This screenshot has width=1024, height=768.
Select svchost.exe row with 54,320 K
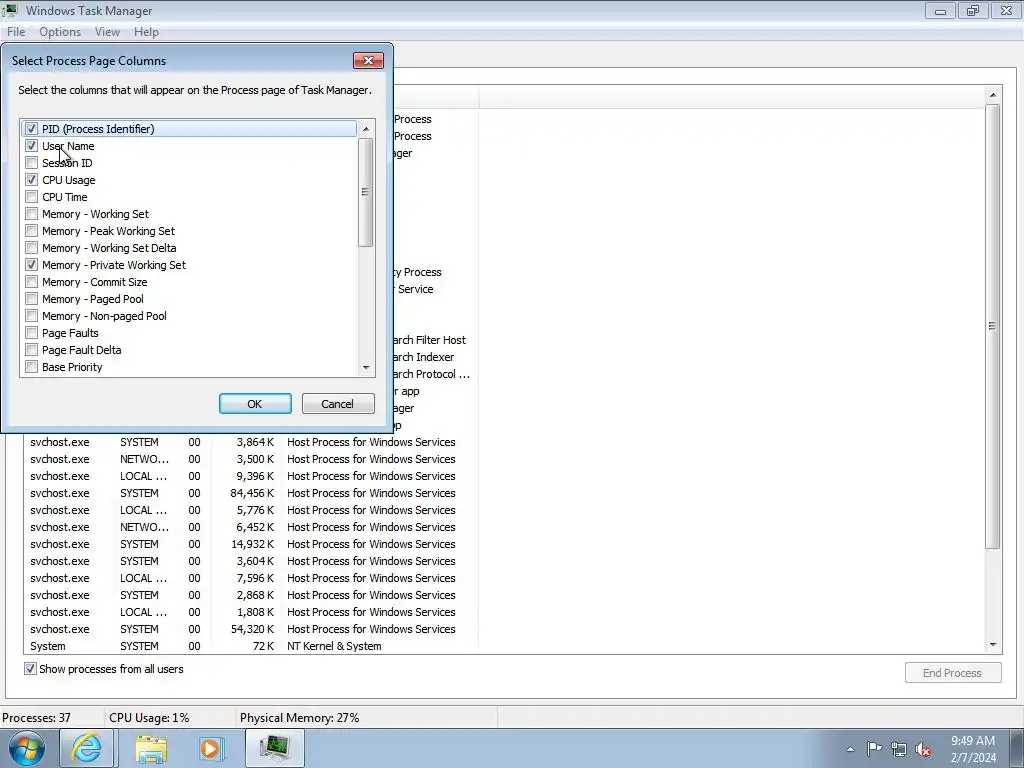[251, 629]
